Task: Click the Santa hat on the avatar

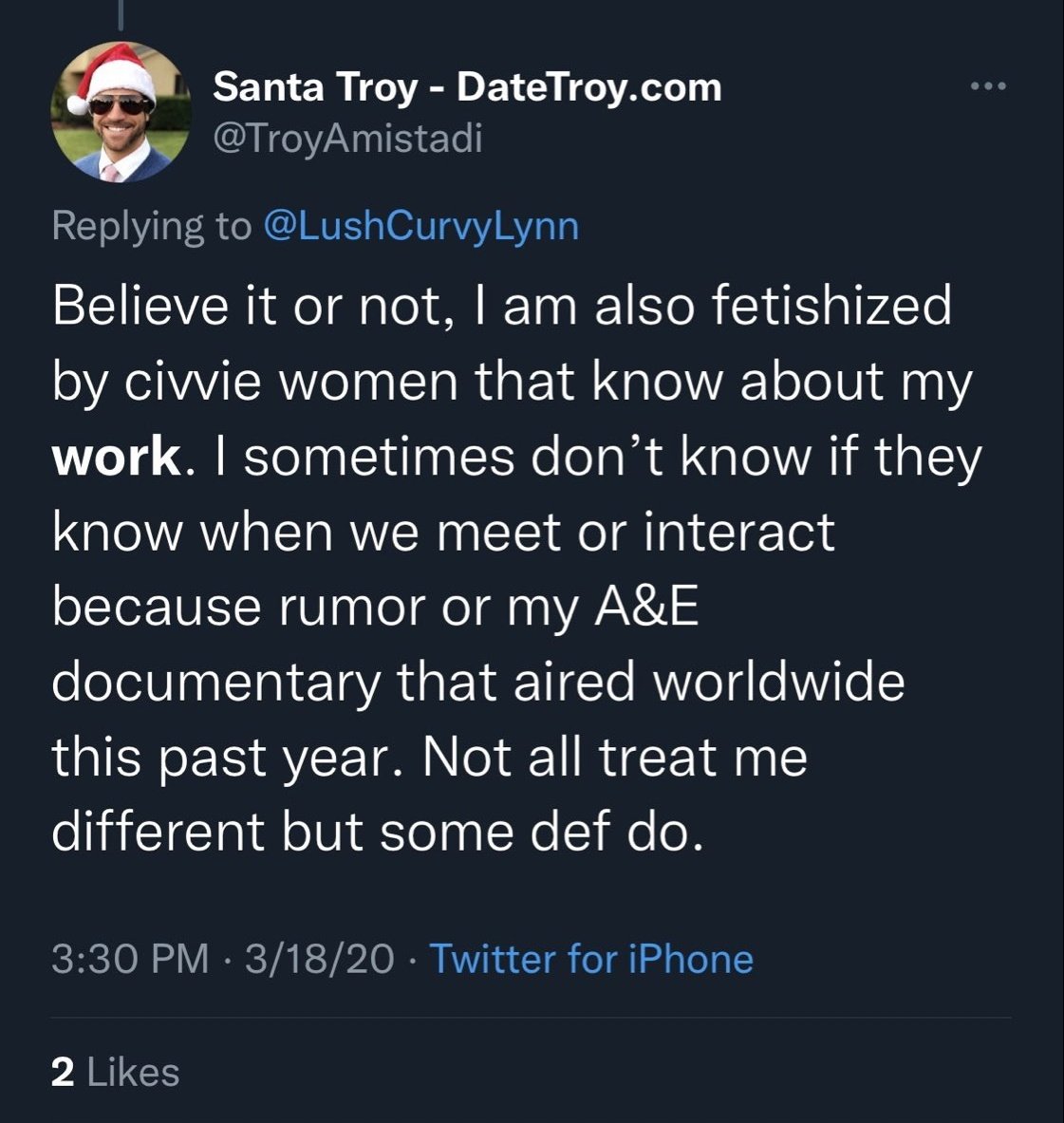Action: pos(115,74)
